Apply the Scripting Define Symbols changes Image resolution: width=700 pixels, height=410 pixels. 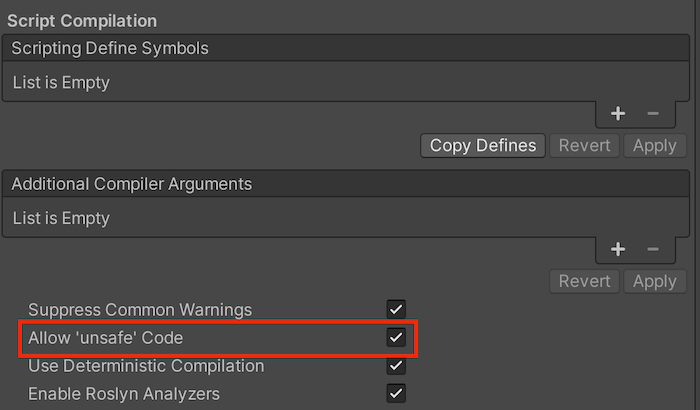[655, 146]
